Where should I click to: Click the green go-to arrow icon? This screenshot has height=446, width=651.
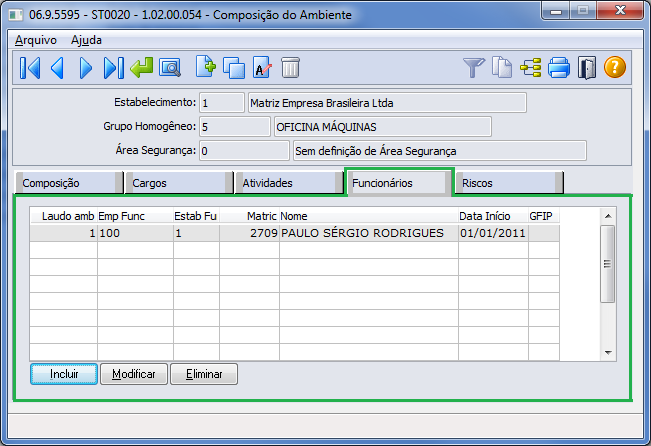[x=142, y=68]
